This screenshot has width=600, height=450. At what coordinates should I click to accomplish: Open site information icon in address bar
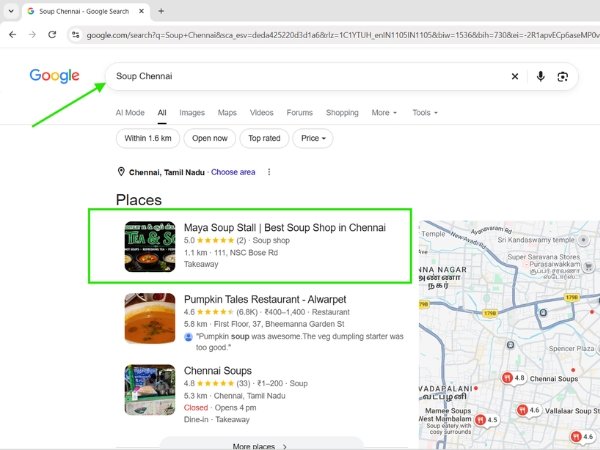click(75, 35)
